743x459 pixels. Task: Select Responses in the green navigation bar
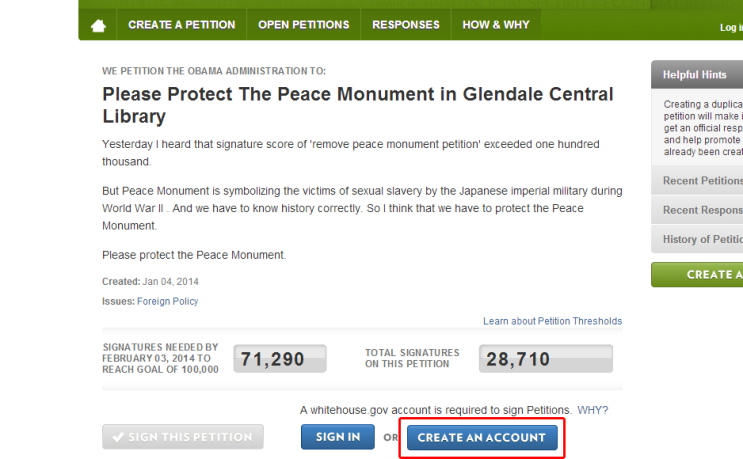(x=406, y=25)
